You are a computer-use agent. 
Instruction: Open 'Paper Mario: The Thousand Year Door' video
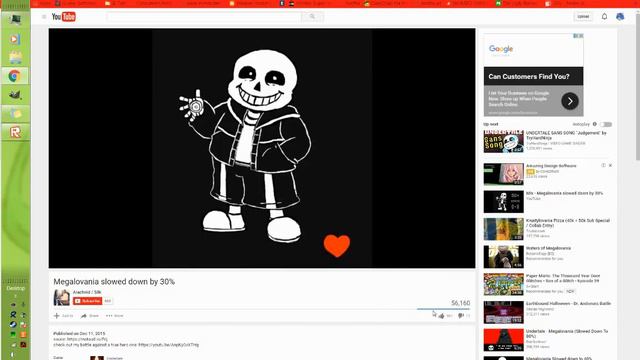tap(563, 278)
